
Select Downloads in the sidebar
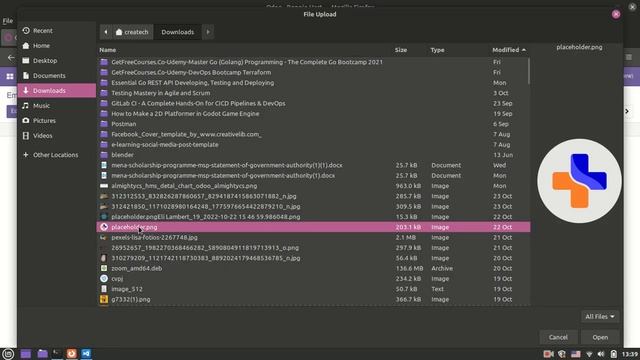pos(56,91)
